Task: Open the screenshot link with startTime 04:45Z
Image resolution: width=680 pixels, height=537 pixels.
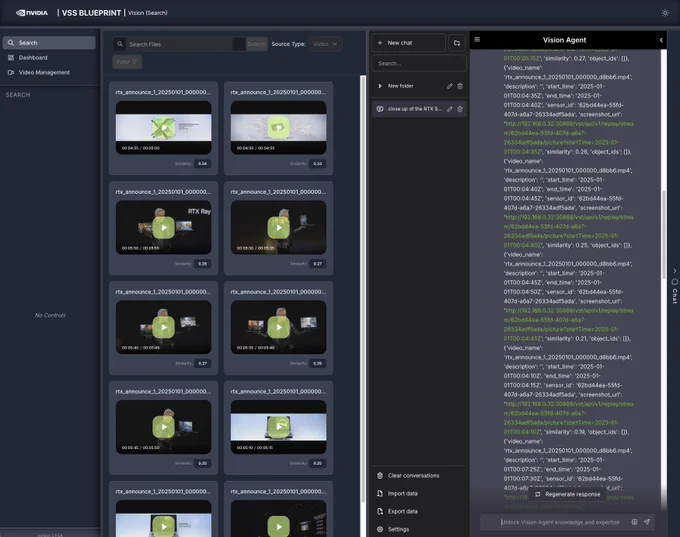Action: tap(568, 324)
